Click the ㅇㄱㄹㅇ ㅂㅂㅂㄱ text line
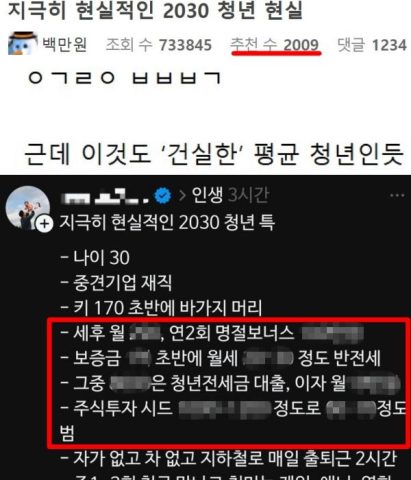The image size is (411, 480). (x=125, y=78)
